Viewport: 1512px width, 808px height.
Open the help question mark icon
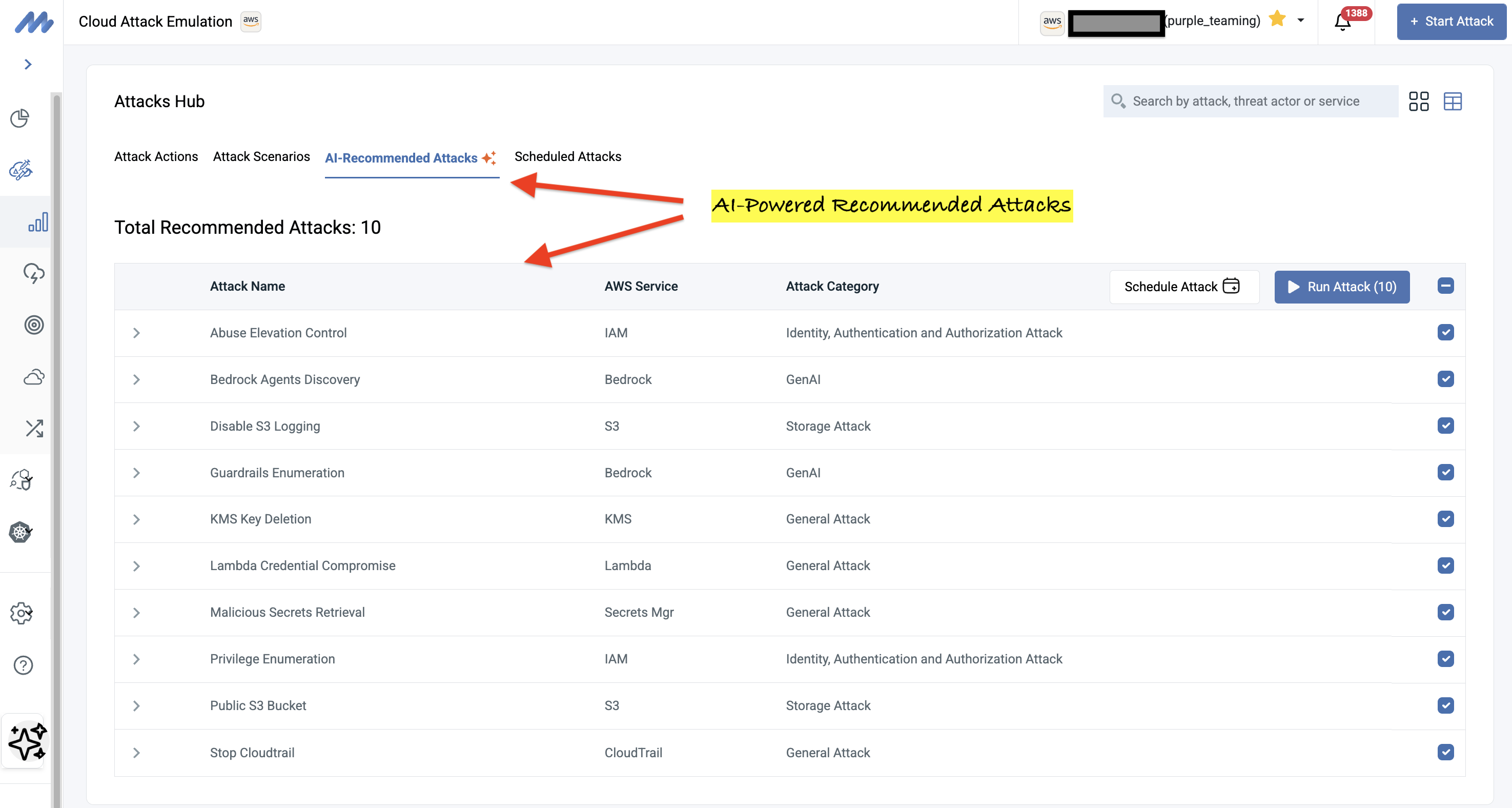click(23, 665)
